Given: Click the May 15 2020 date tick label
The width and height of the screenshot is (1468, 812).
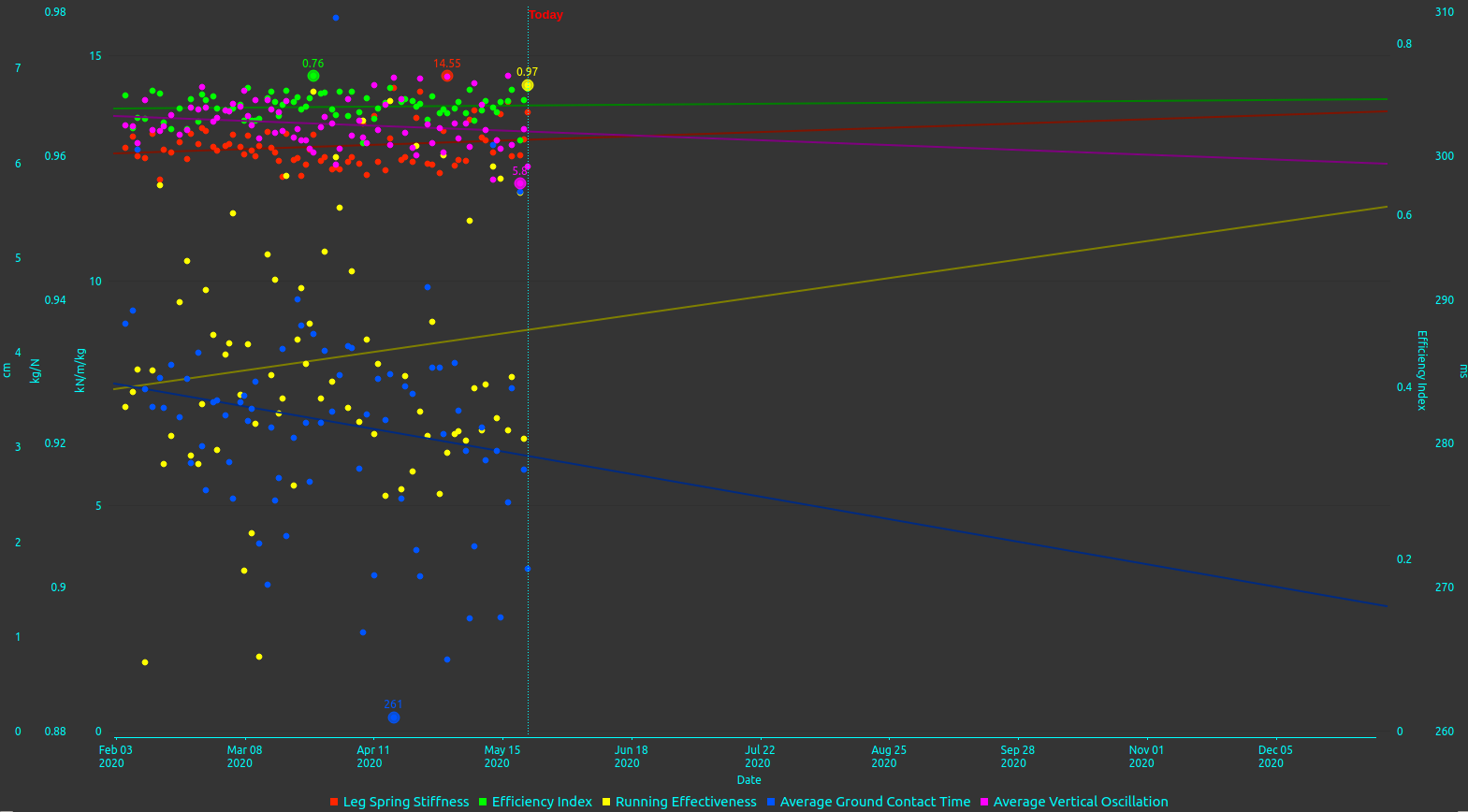Looking at the screenshot, I should coord(501,756).
